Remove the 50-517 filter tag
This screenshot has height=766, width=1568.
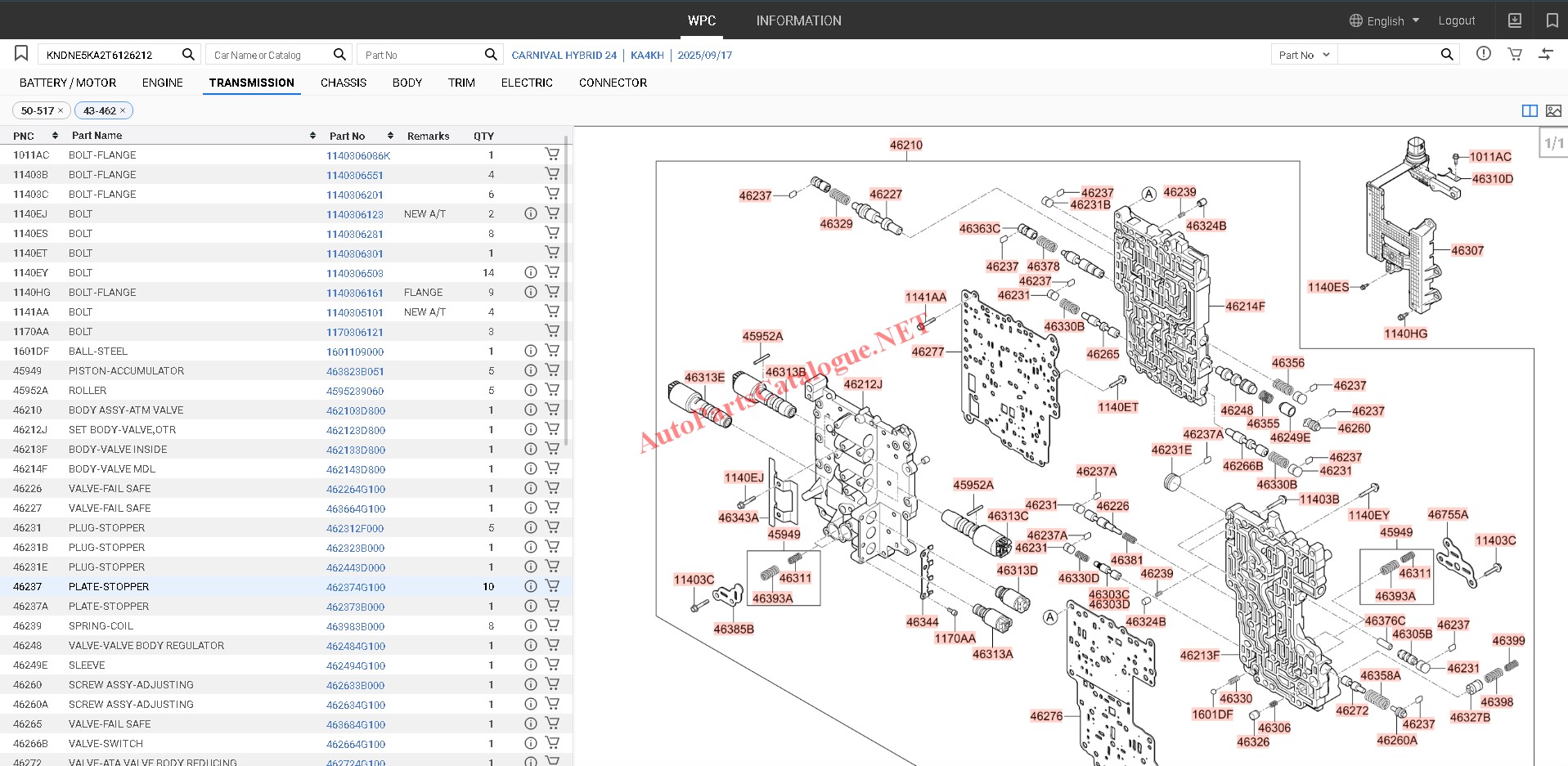[61, 110]
